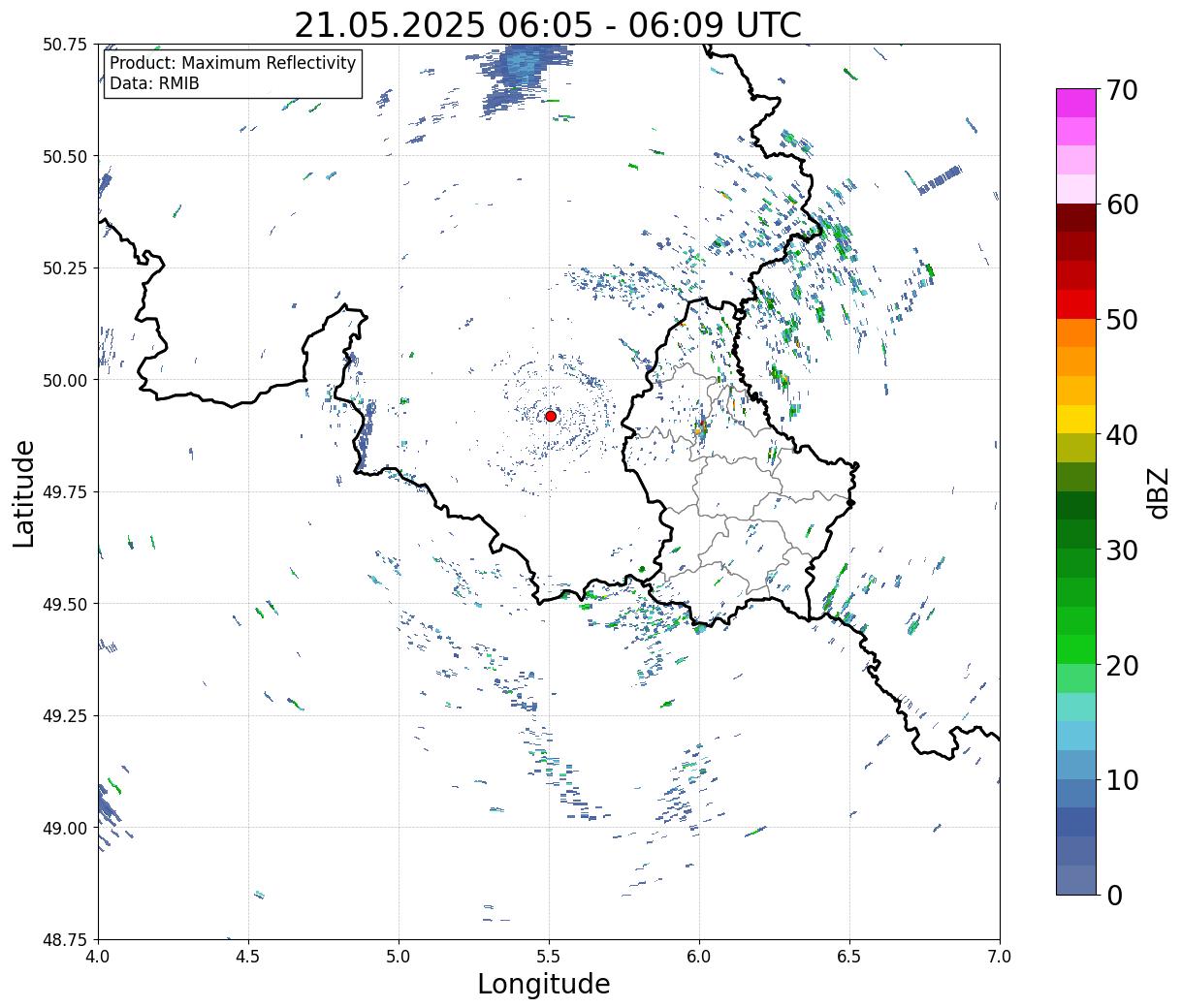The height and width of the screenshot is (1008, 1182).
Task: Click the latitude tick label 50.50
Action: click(65, 156)
